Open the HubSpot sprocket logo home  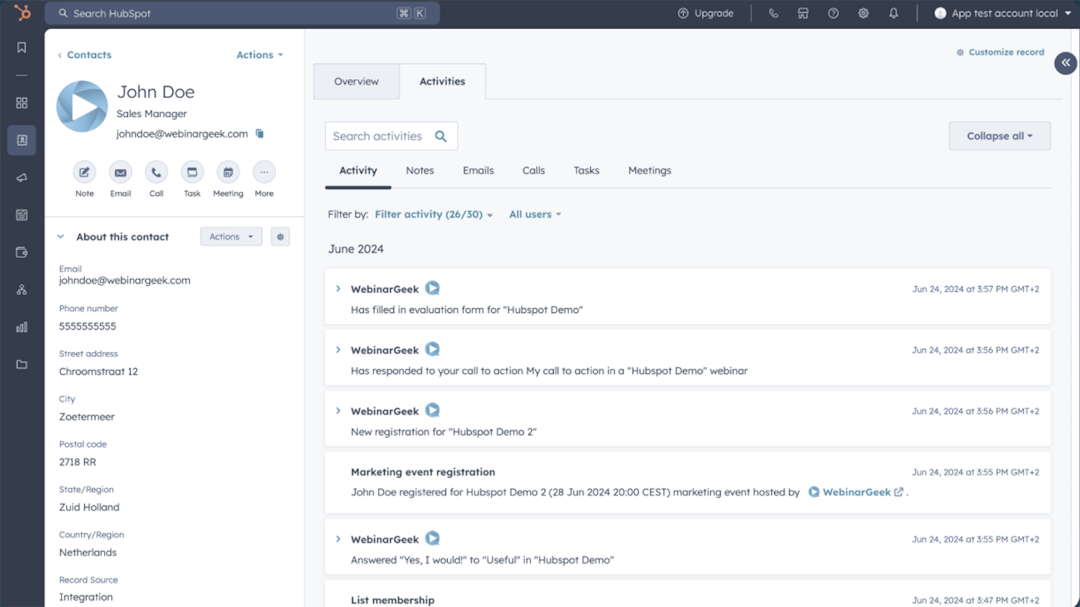[22, 13]
